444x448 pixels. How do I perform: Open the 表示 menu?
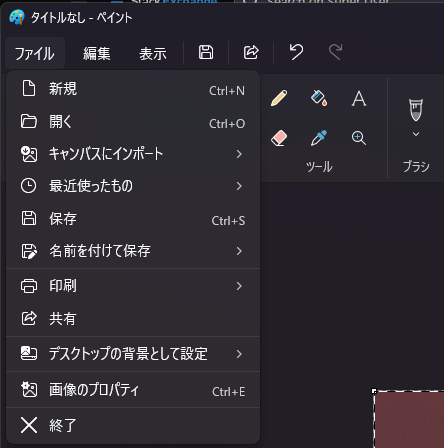pyautogui.click(x=153, y=53)
